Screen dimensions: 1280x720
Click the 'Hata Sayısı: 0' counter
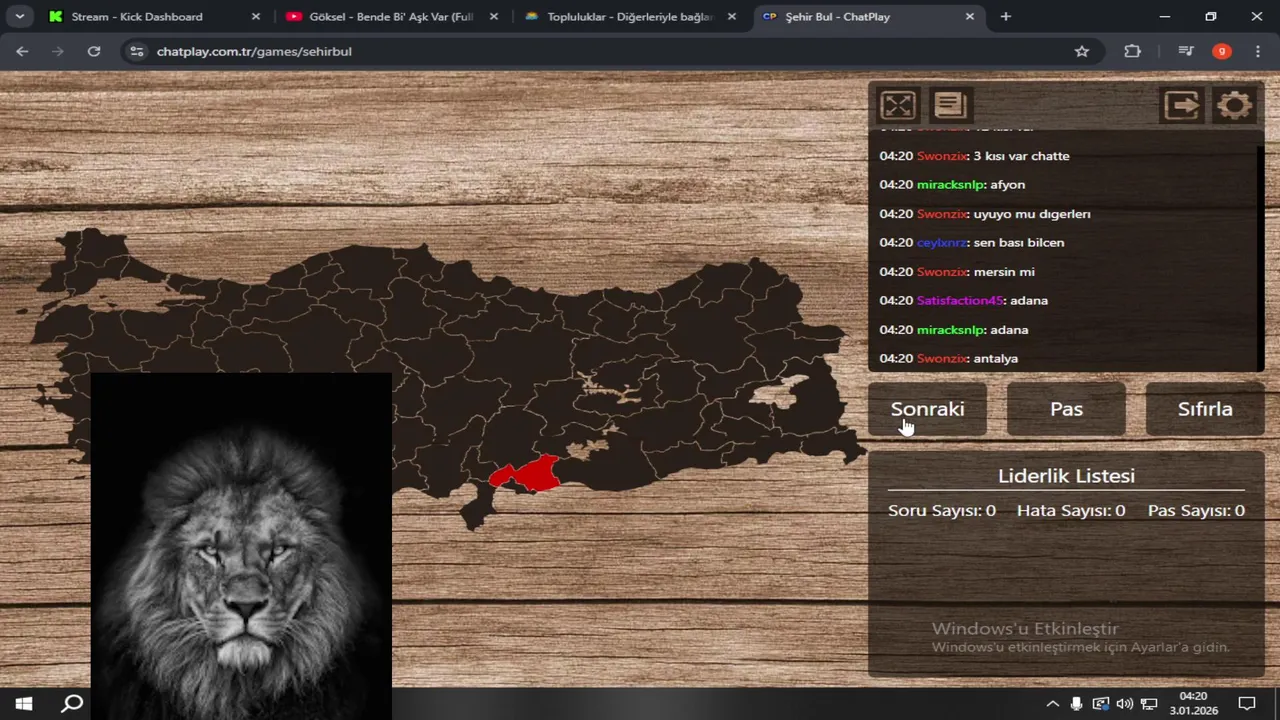coord(1071,511)
